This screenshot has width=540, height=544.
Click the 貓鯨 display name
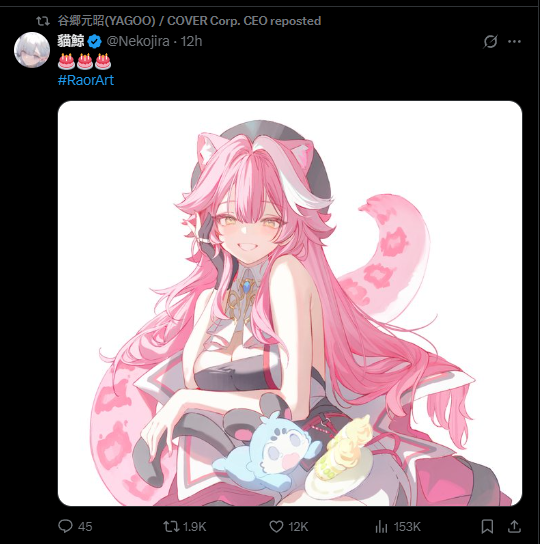tap(71, 41)
